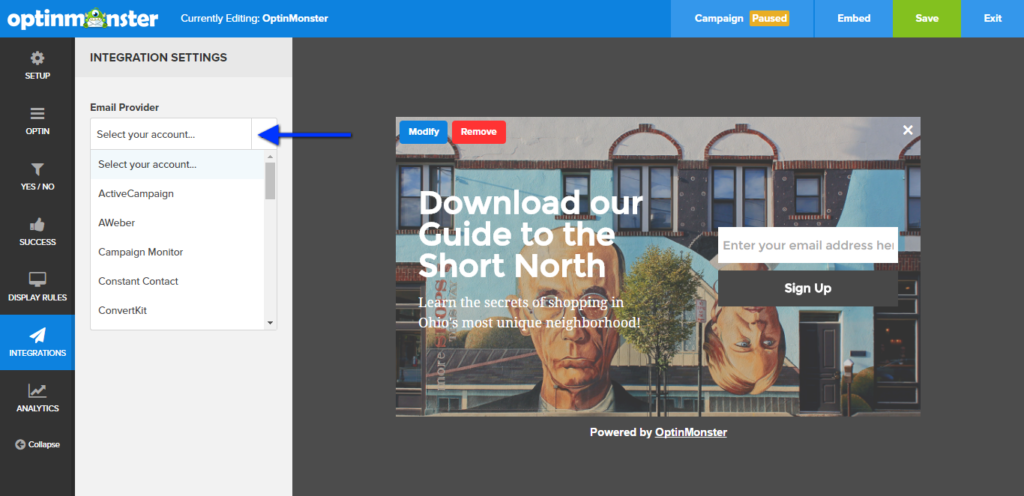
Task: Choose Campaign Monitor from the list
Action: 177,252
